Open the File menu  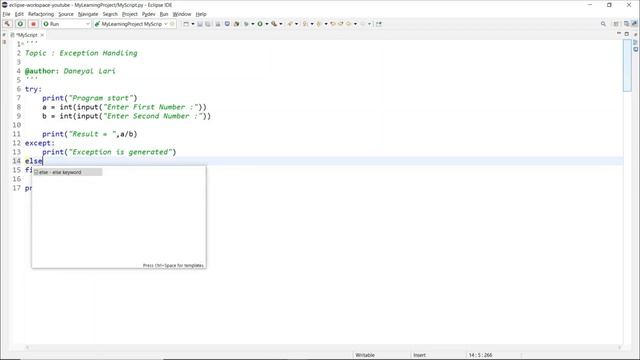coord(6,14)
